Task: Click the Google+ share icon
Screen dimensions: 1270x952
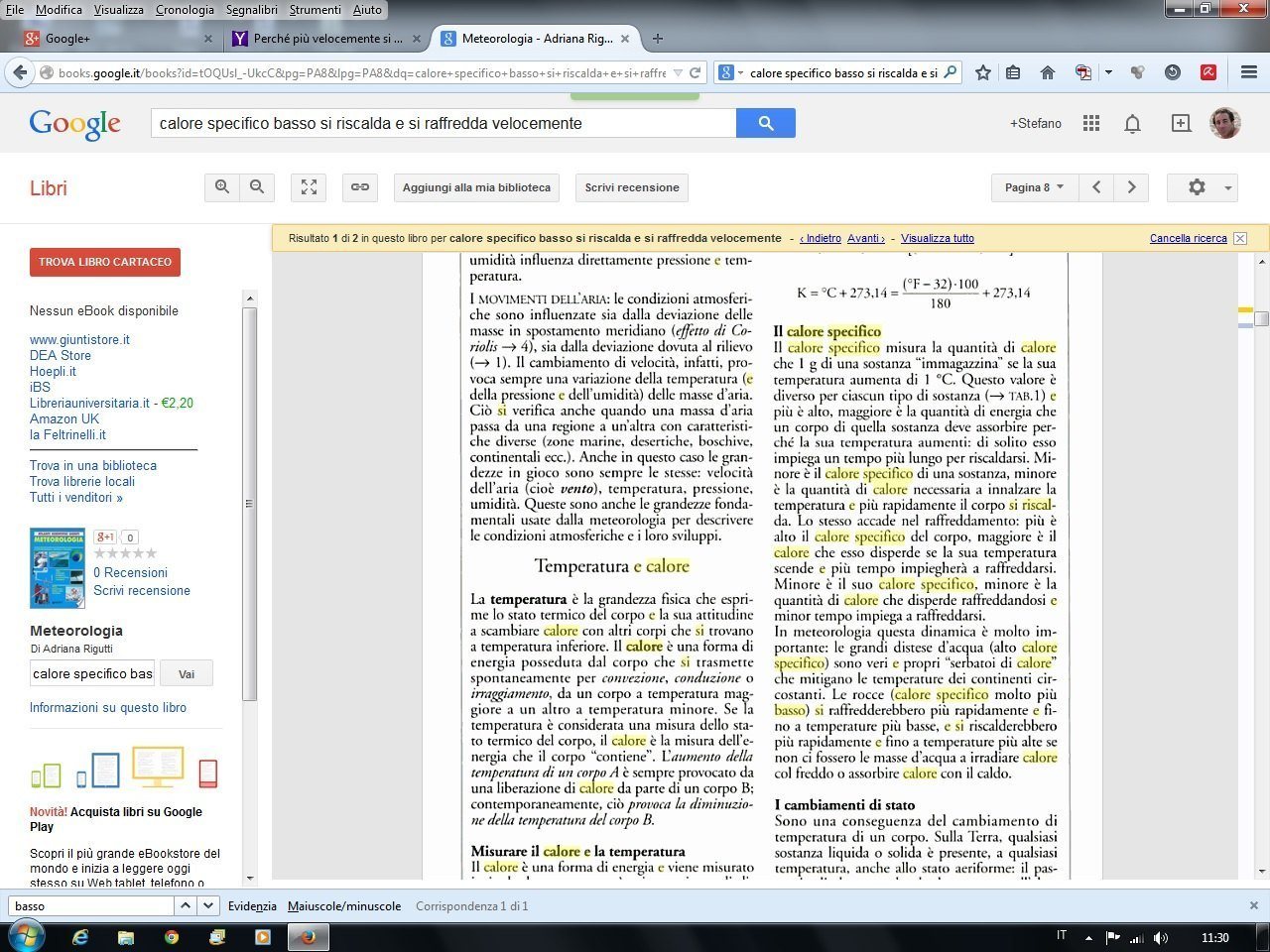Action: [x=1181, y=123]
